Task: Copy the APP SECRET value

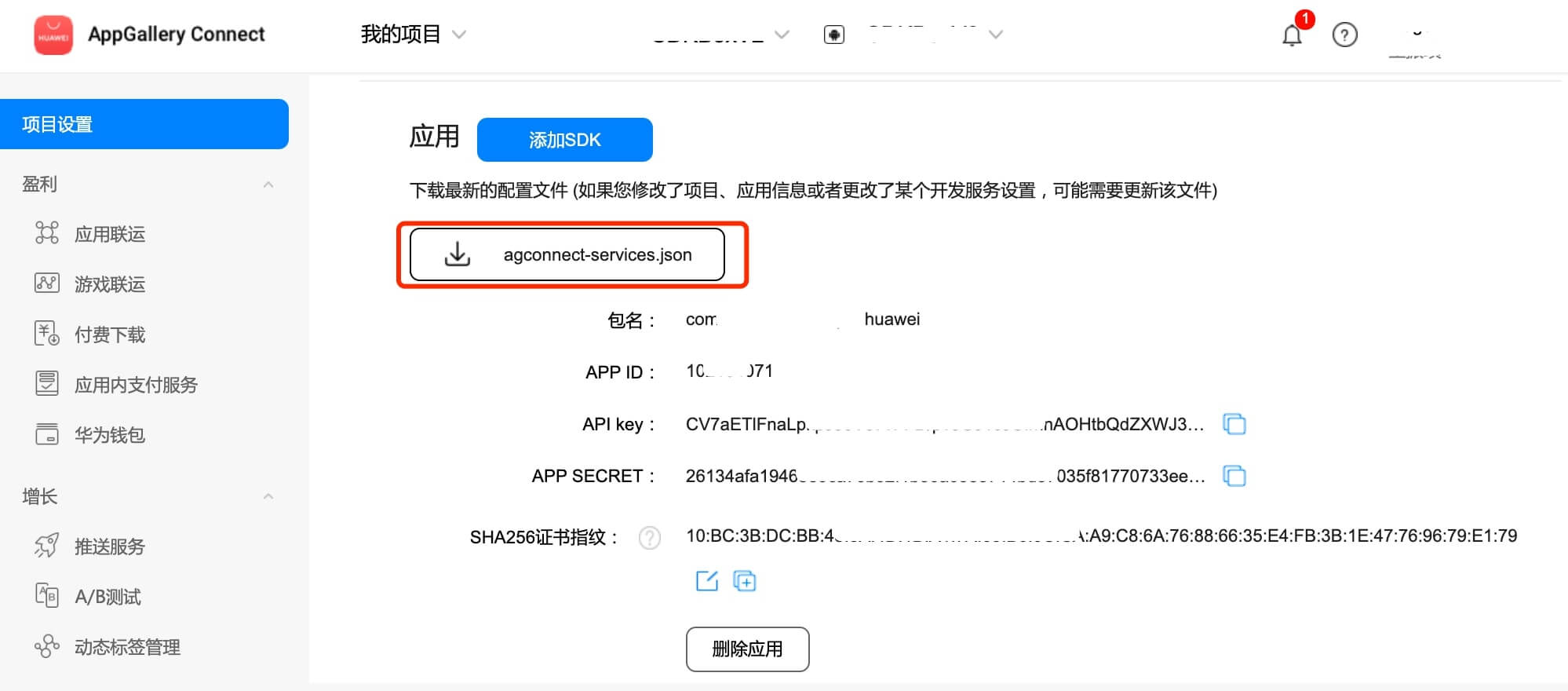Action: [1234, 476]
